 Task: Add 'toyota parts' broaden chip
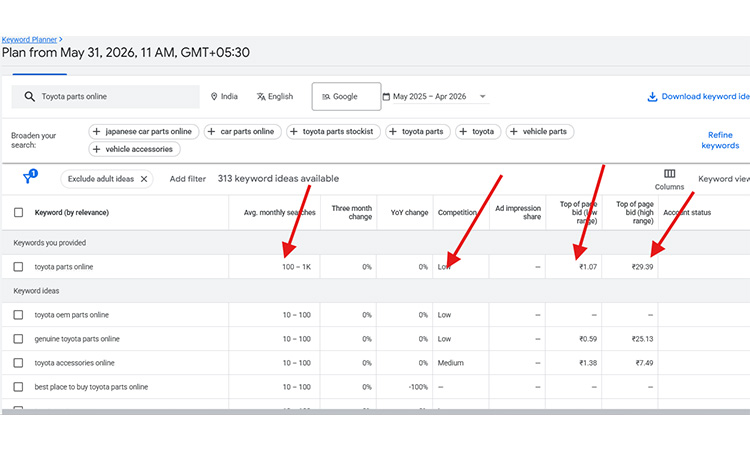tap(418, 132)
